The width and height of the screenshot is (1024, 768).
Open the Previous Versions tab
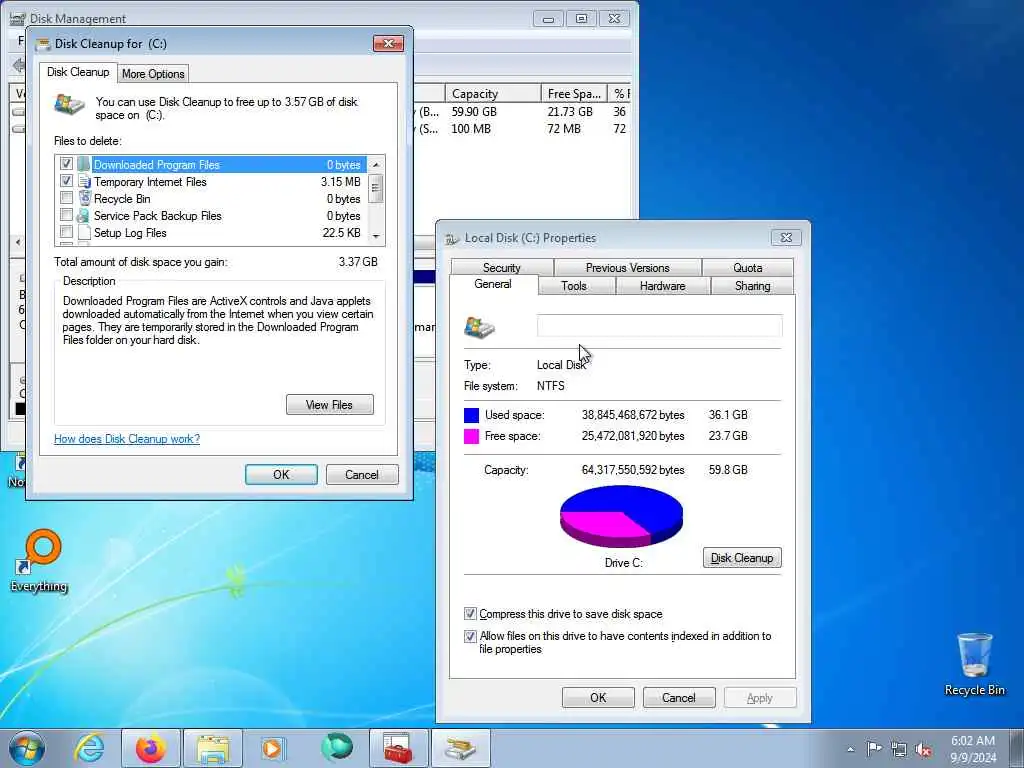coord(628,267)
